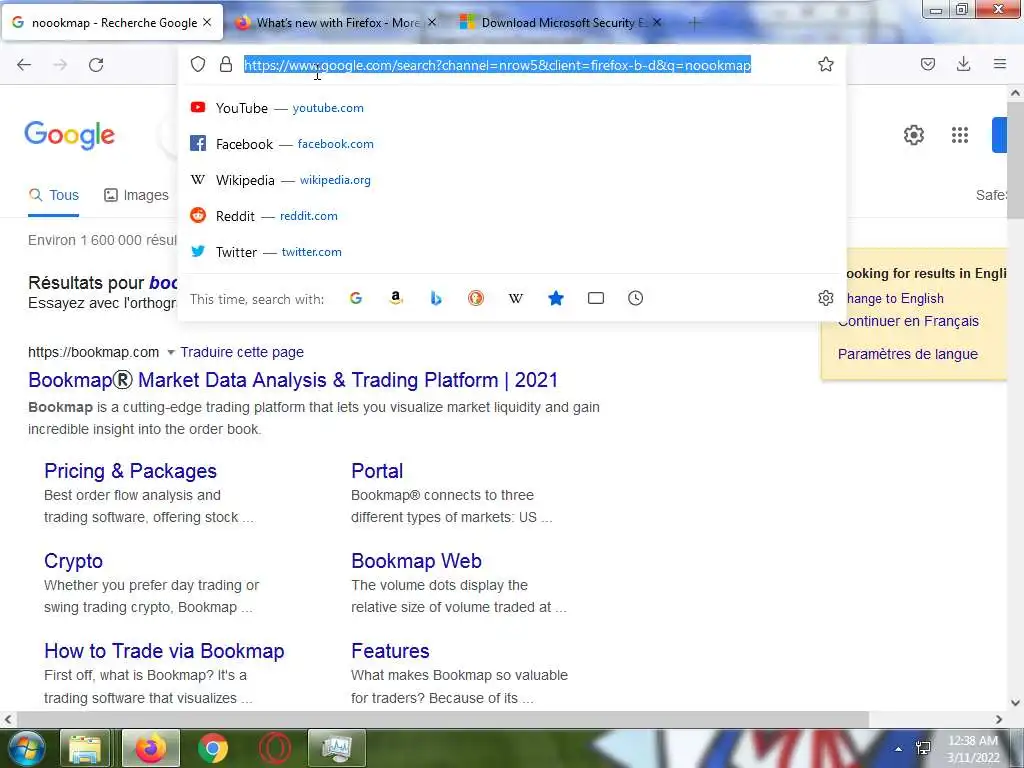Search this time with Google icon

[x=356, y=298]
